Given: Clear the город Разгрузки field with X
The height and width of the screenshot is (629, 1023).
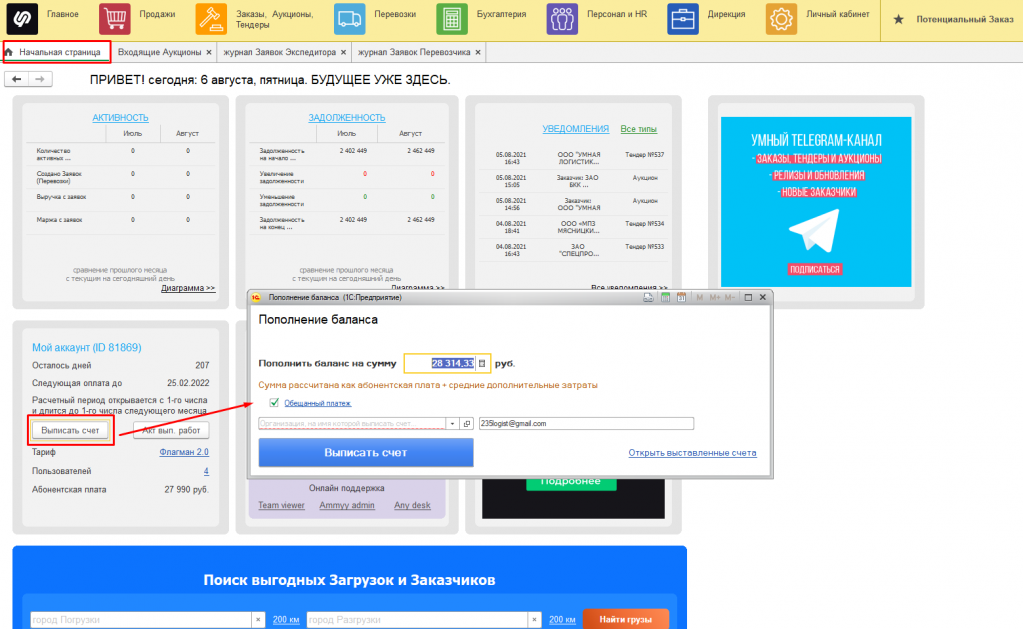Looking at the screenshot, I should coord(534,620).
